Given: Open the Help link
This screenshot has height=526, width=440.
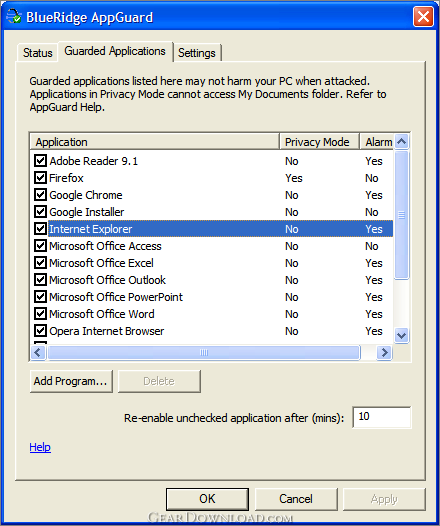Looking at the screenshot, I should click(40, 447).
